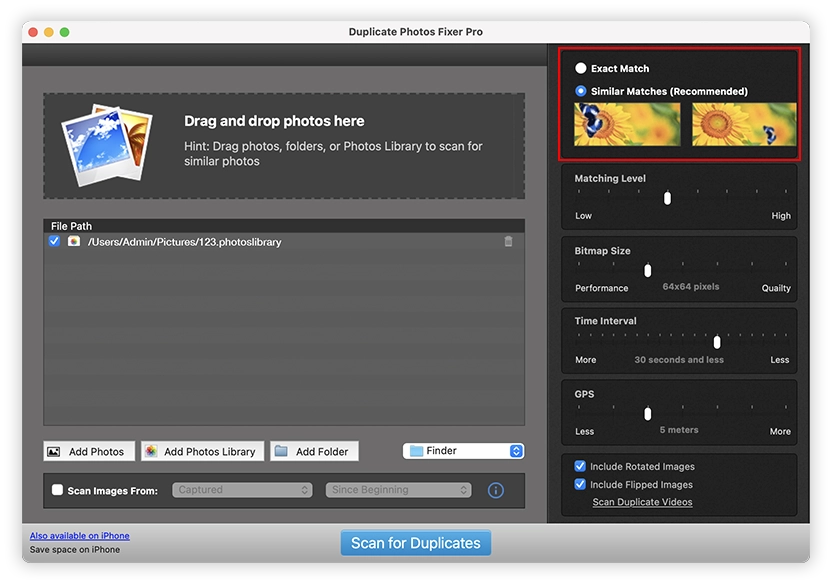The width and height of the screenshot is (831, 584).
Task: Click the Add Photos button
Action: click(x=89, y=452)
